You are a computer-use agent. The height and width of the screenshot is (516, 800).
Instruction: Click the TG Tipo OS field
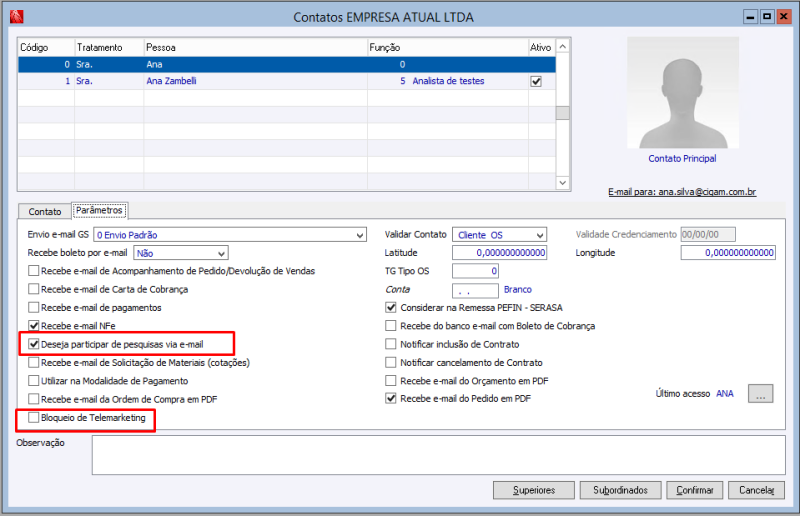476,271
